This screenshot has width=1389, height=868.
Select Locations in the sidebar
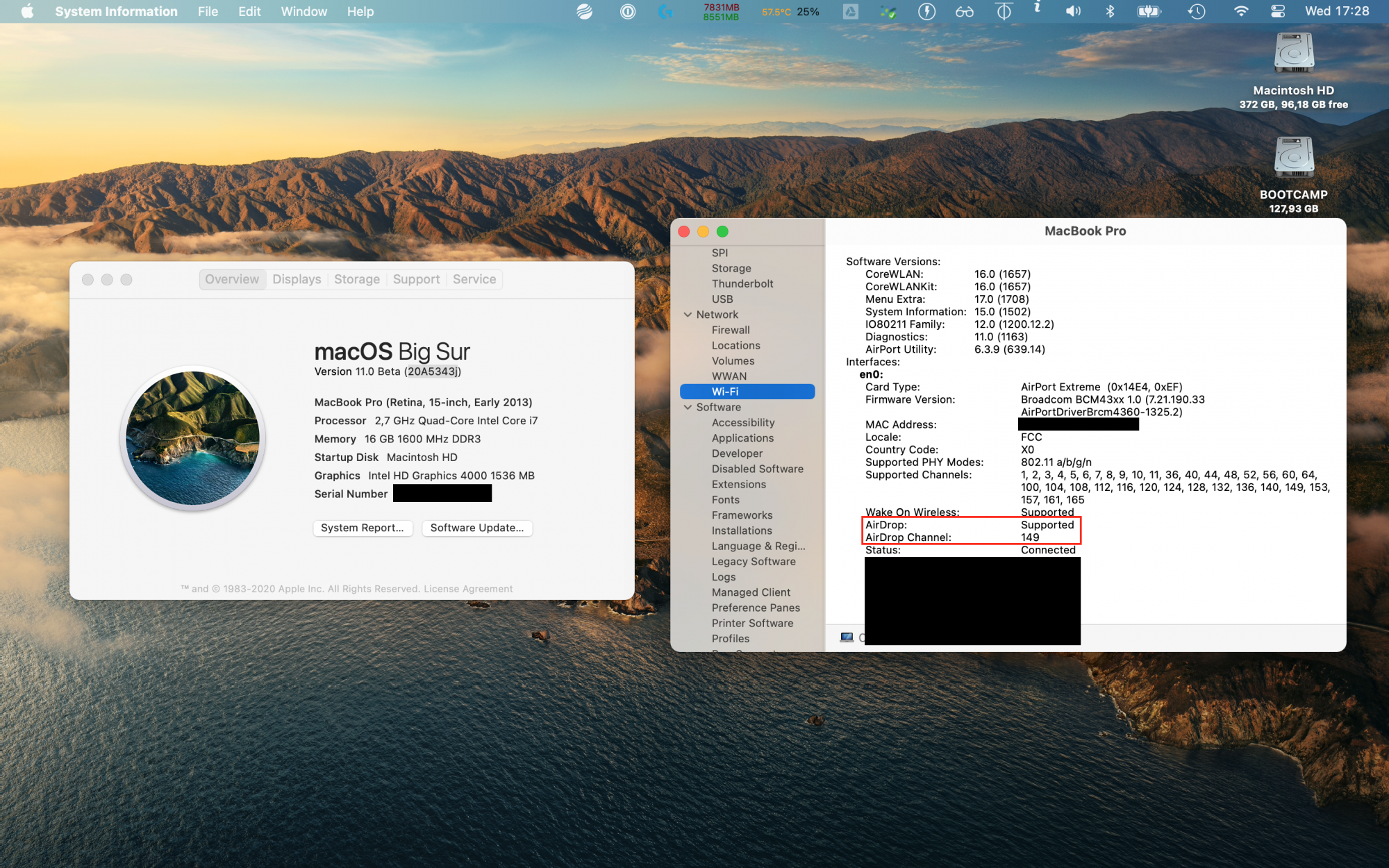pos(736,345)
